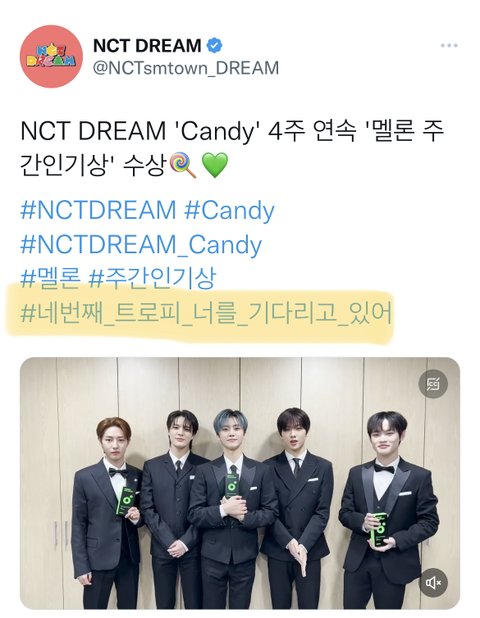Image resolution: width=480 pixels, height=618 pixels.
Task: Unmute the video with the speaker icon
Action: 433,582
